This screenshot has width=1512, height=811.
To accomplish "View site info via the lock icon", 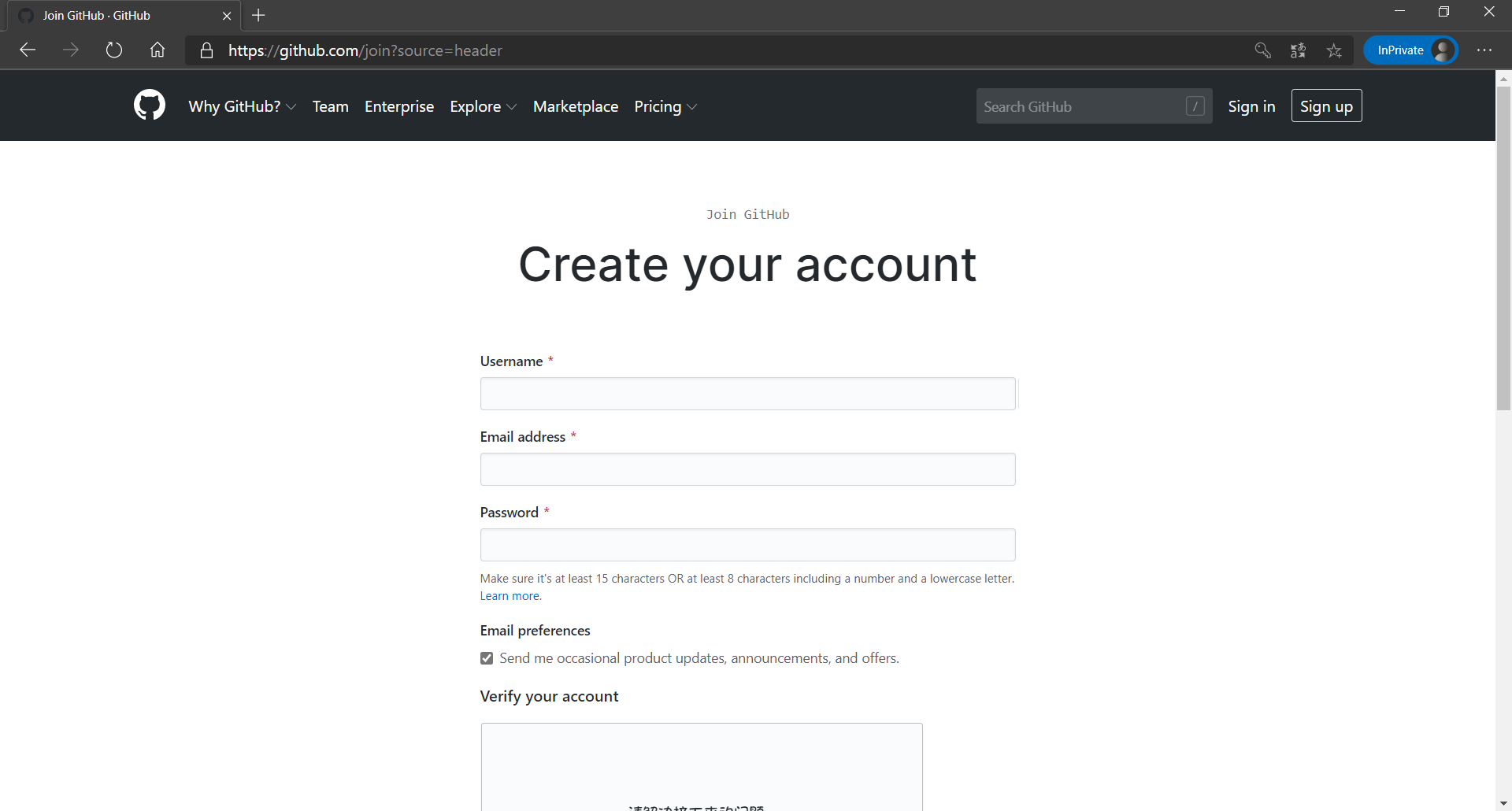I will [x=206, y=50].
